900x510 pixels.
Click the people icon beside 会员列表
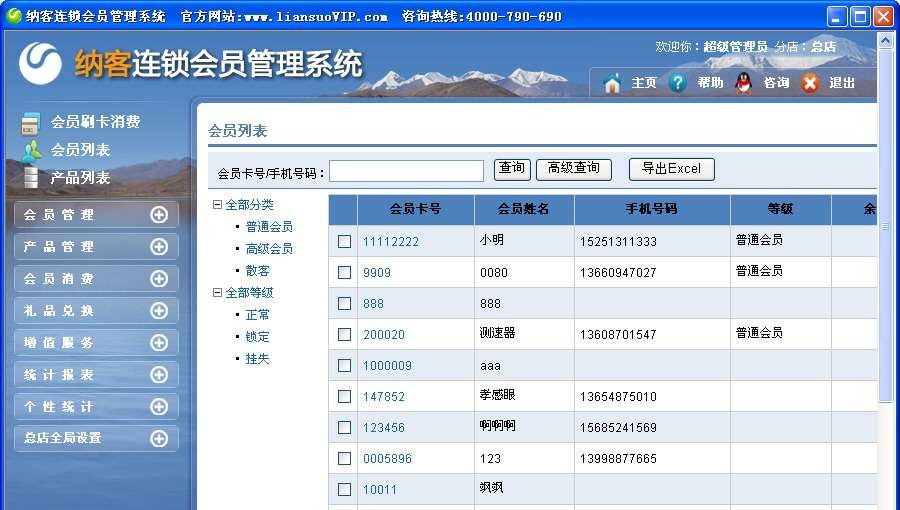32,150
